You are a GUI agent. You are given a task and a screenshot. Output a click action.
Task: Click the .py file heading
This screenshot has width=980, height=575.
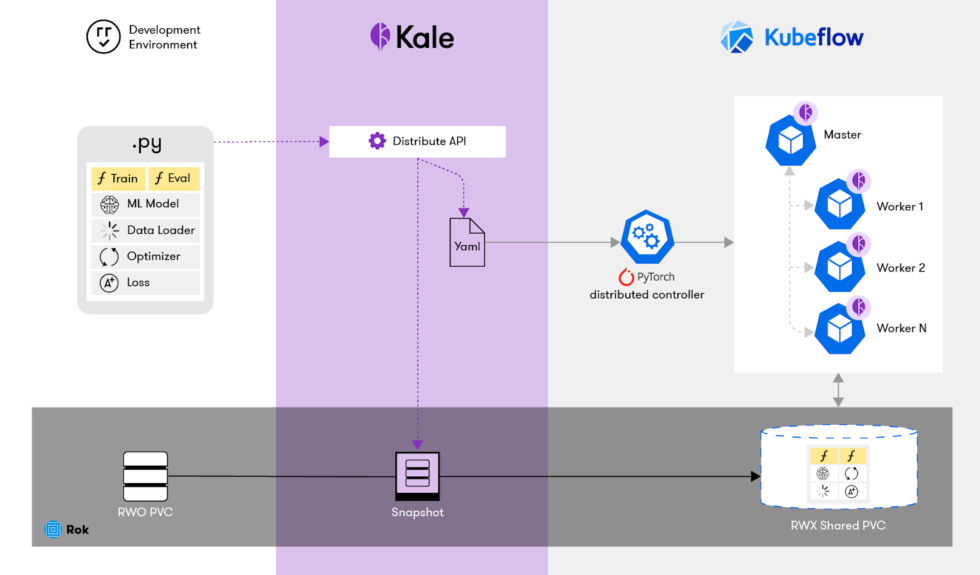pos(147,144)
